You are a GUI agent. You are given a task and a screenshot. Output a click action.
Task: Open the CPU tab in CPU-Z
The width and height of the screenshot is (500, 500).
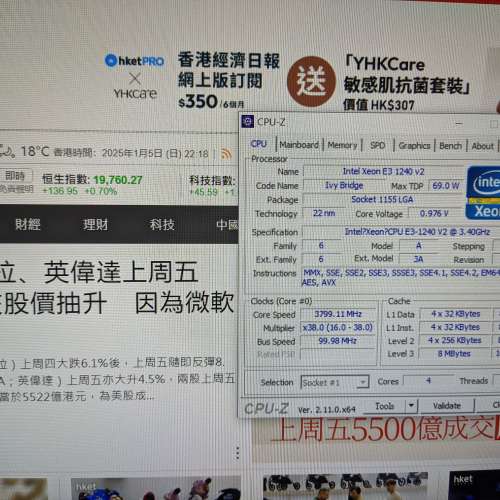click(x=259, y=144)
